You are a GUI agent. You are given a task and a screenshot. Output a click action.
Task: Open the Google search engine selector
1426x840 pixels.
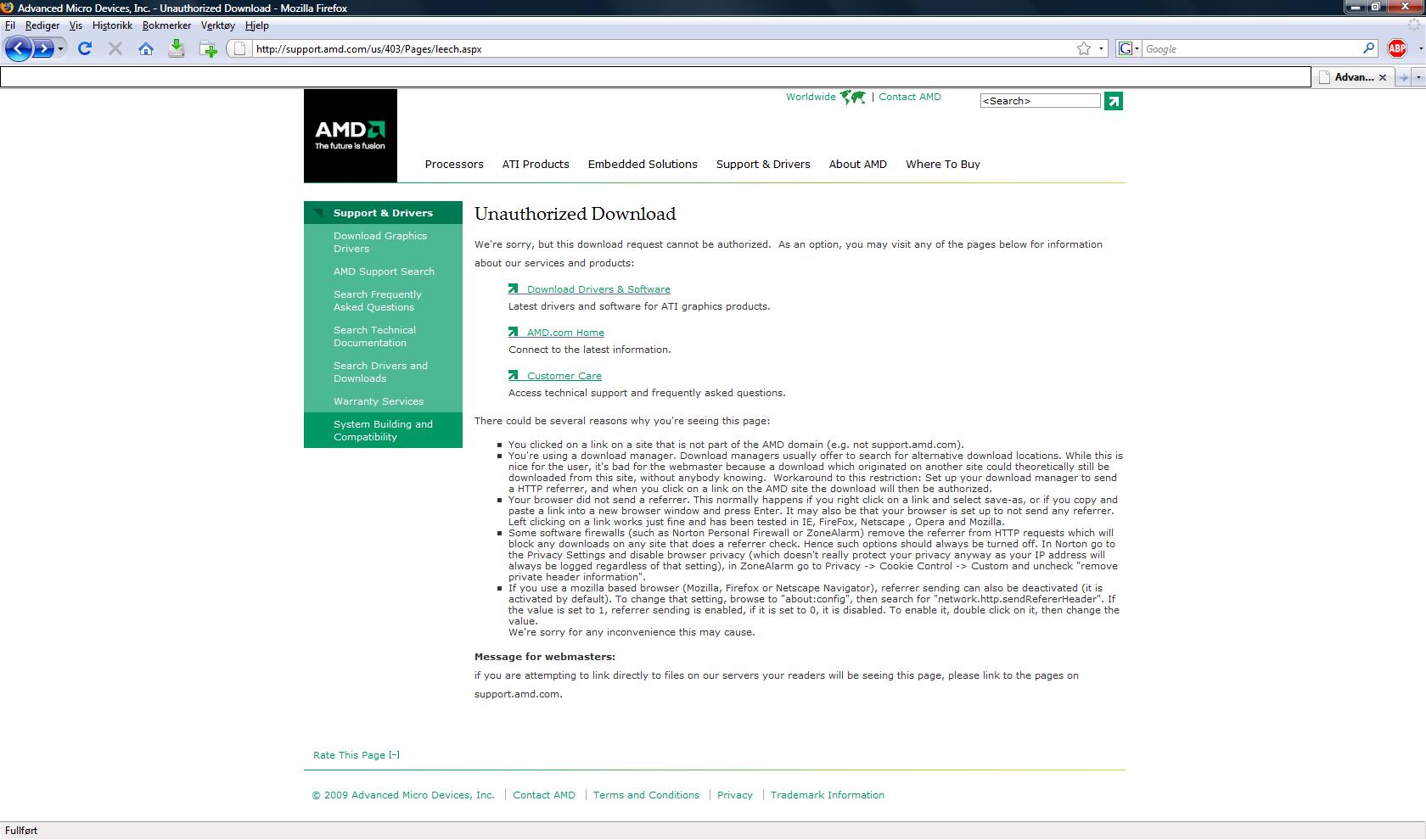[x=1128, y=49]
